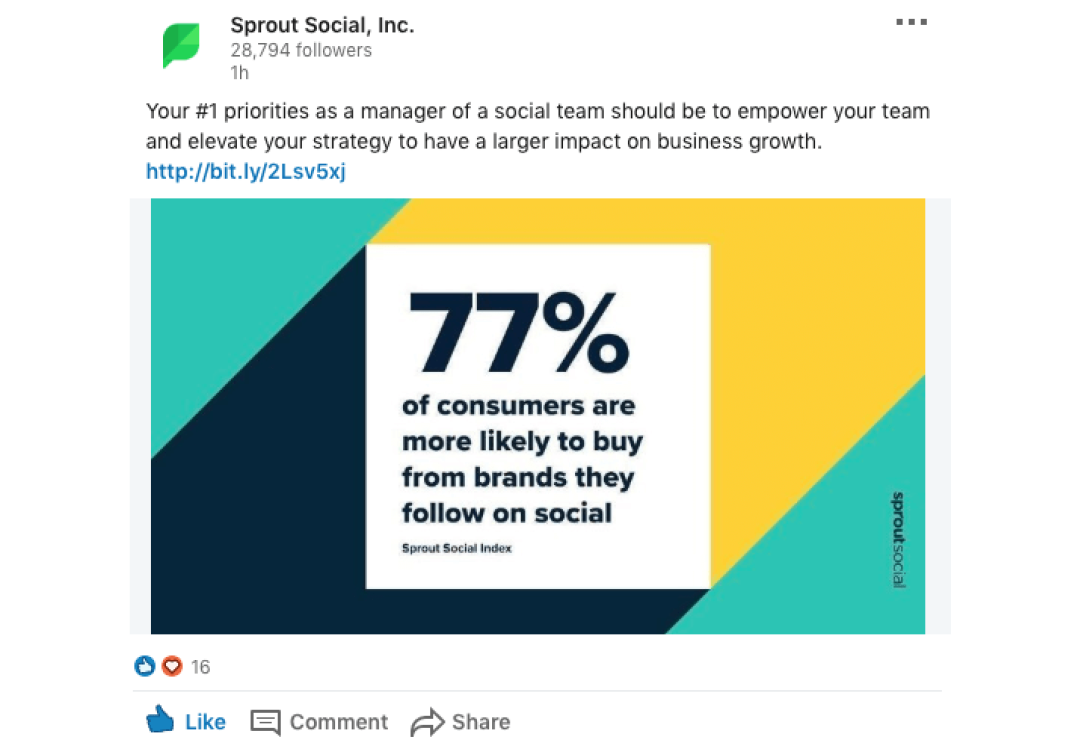
Task: Click the Comment speech bubble icon
Action: (265, 722)
